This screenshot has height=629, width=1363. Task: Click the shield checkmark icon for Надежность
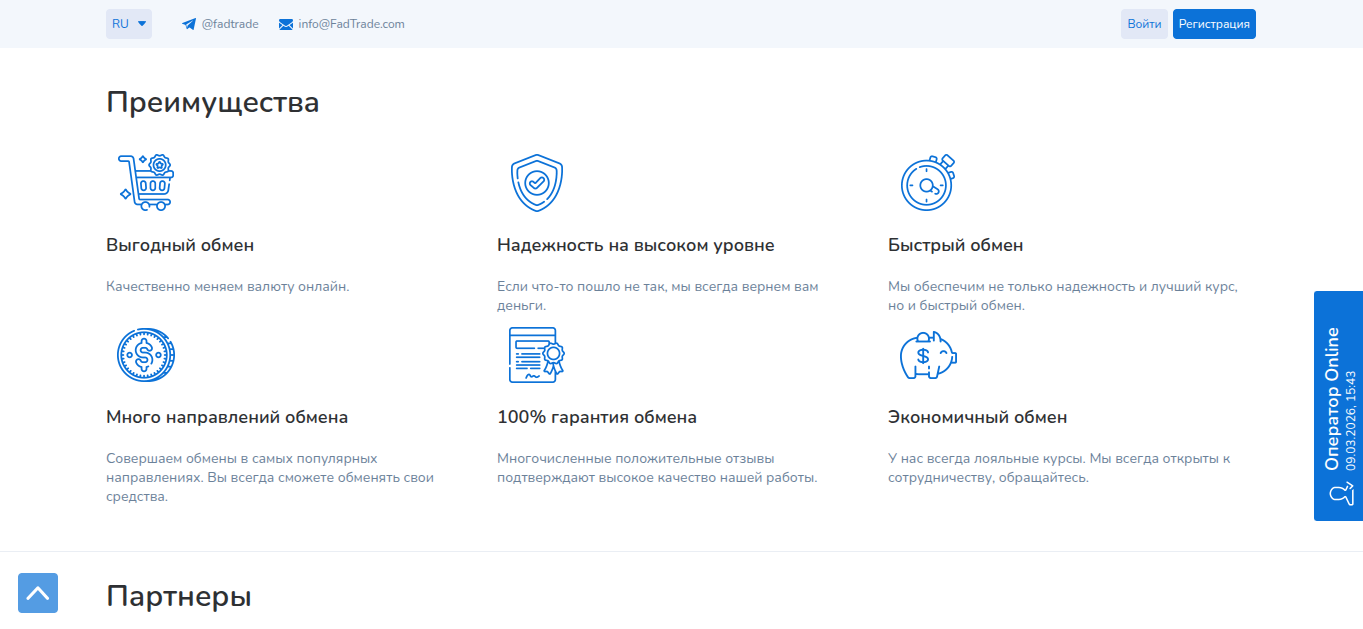click(x=537, y=181)
